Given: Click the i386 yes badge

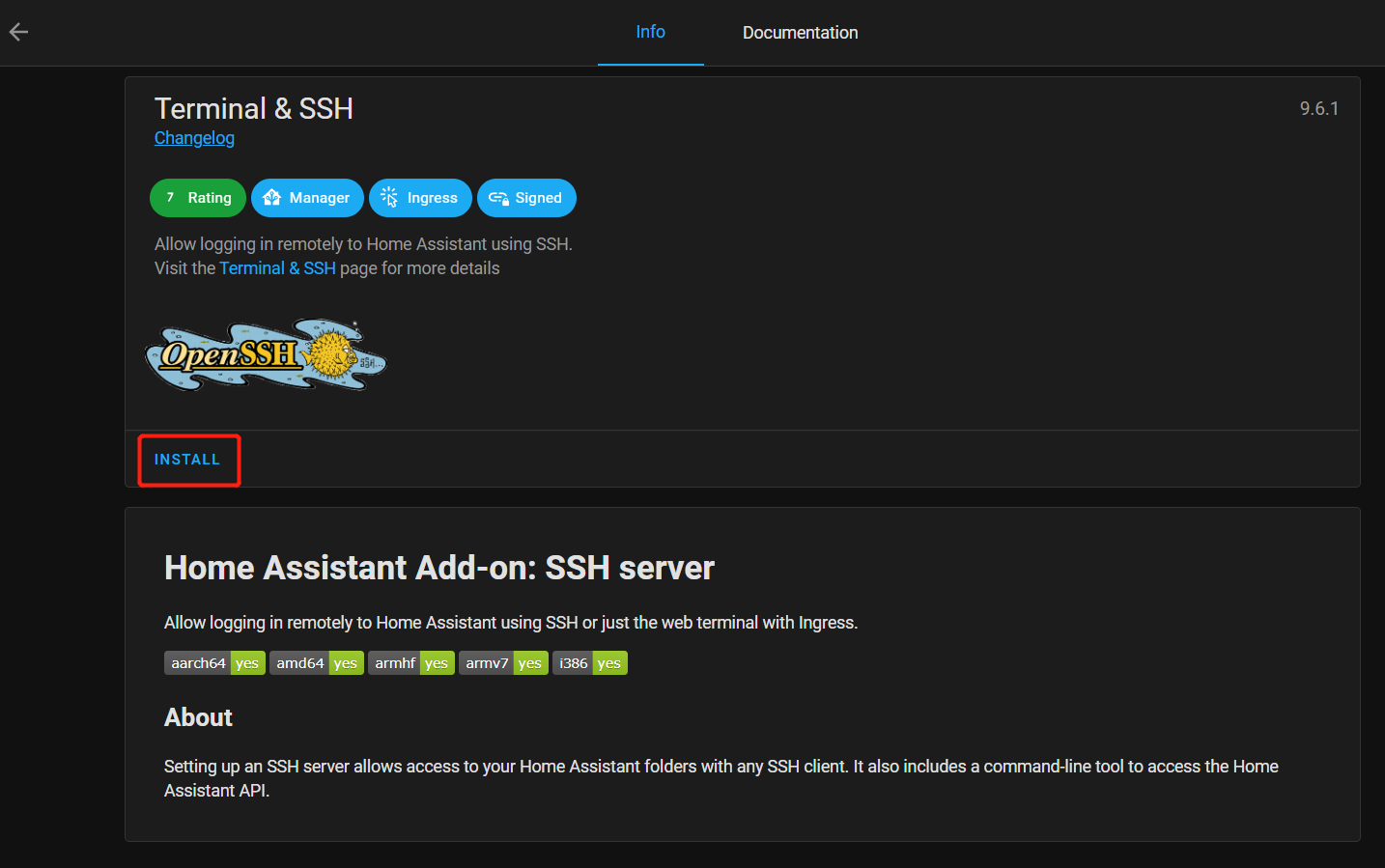Looking at the screenshot, I should tap(590, 663).
